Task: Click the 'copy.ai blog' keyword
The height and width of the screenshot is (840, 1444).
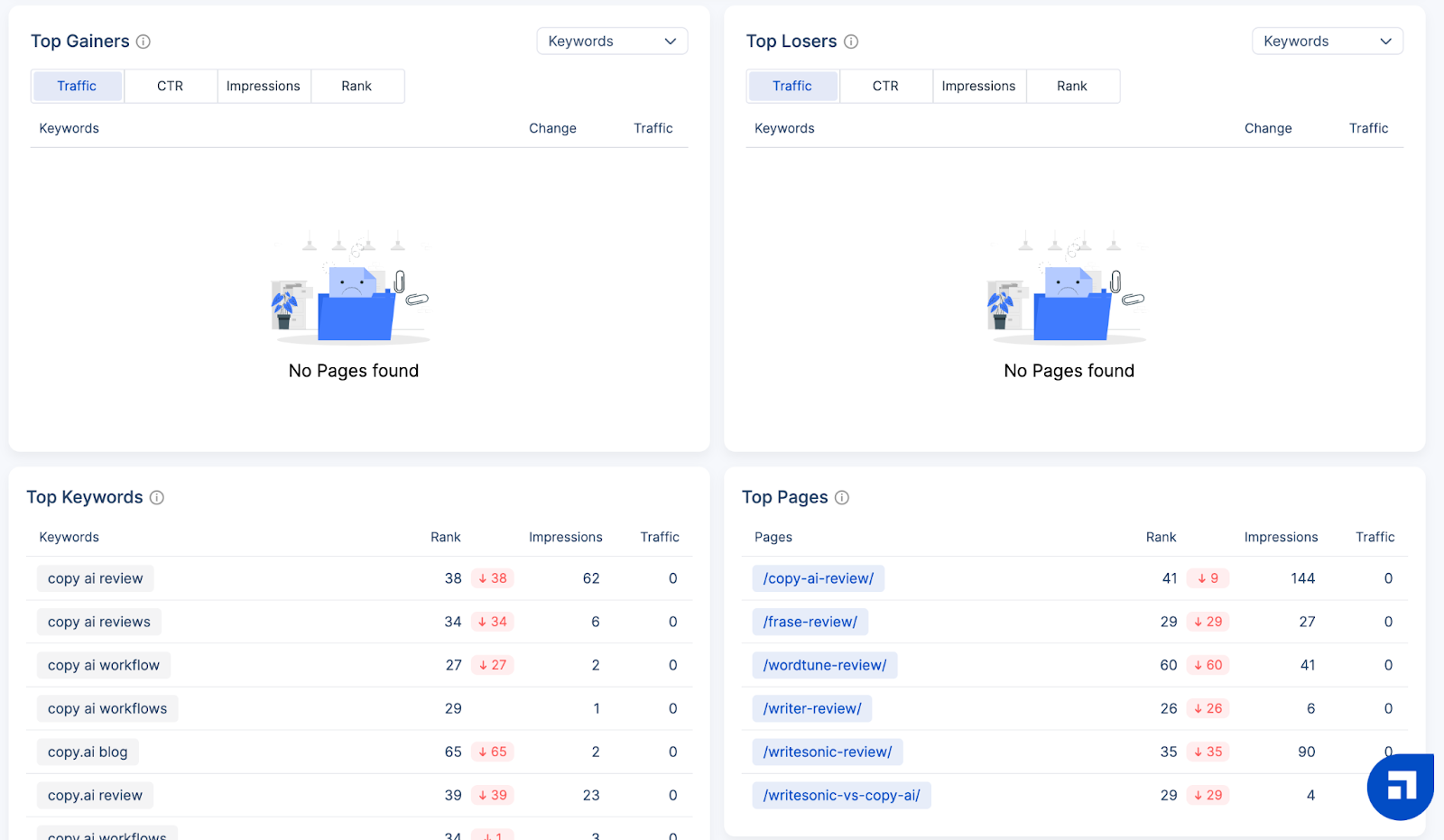Action: pos(88,752)
